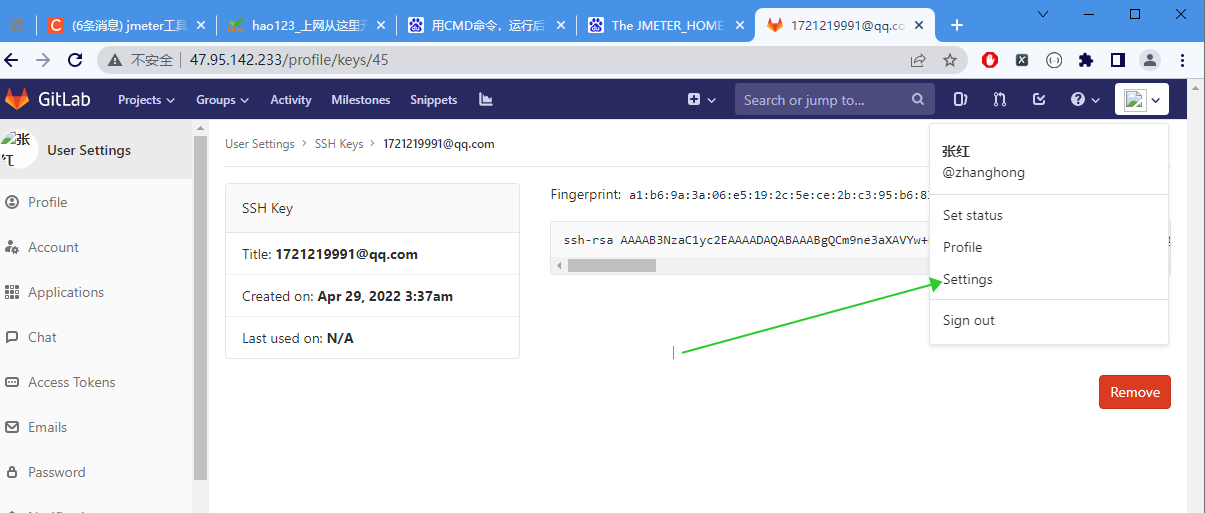Viewport: 1205px width, 513px height.
Task: Click the red Remove button
Action: pos(1135,392)
